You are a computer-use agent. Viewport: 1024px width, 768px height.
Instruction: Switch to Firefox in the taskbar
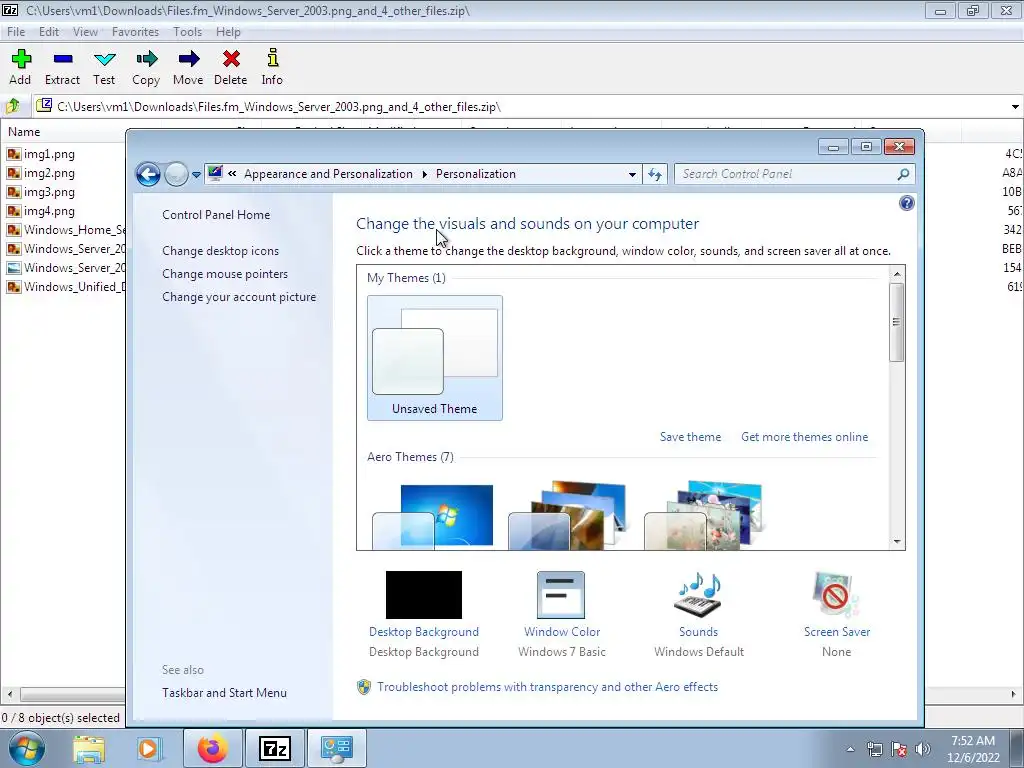[212, 748]
